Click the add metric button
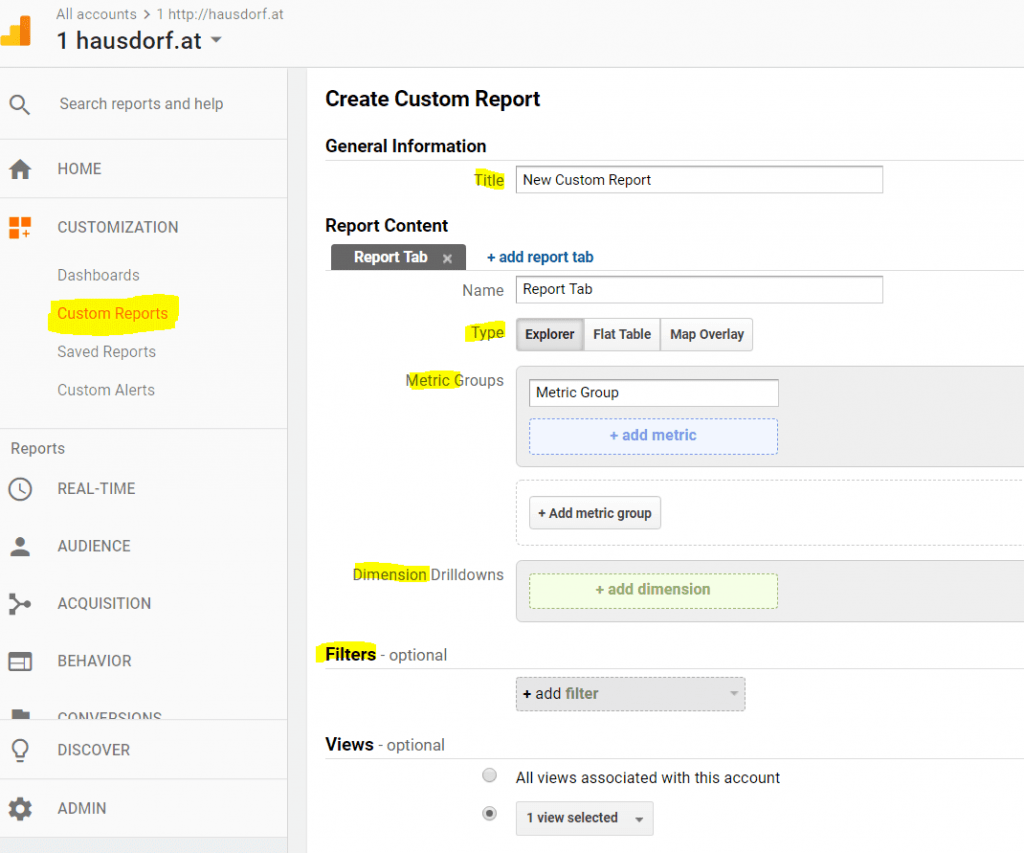Screen dimensions: 1024x853 click(x=653, y=436)
